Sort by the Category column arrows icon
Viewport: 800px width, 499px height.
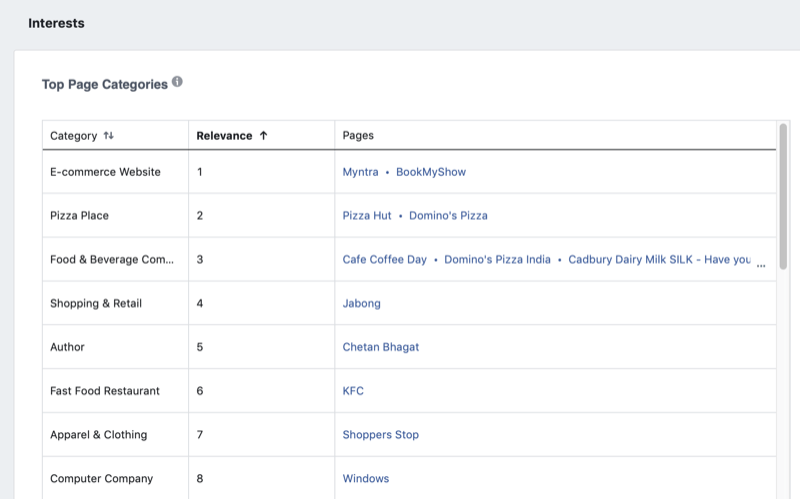coord(109,136)
